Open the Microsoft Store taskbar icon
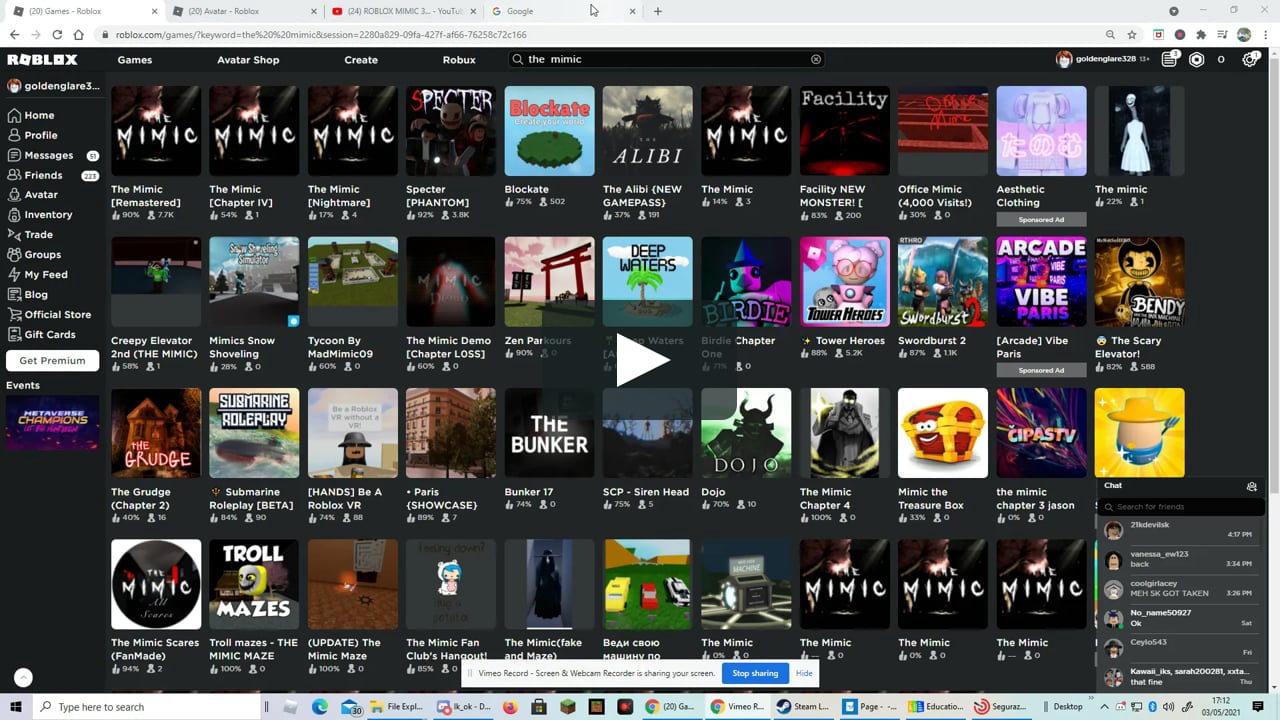Viewport: 1280px width, 720px height. click(x=539, y=707)
